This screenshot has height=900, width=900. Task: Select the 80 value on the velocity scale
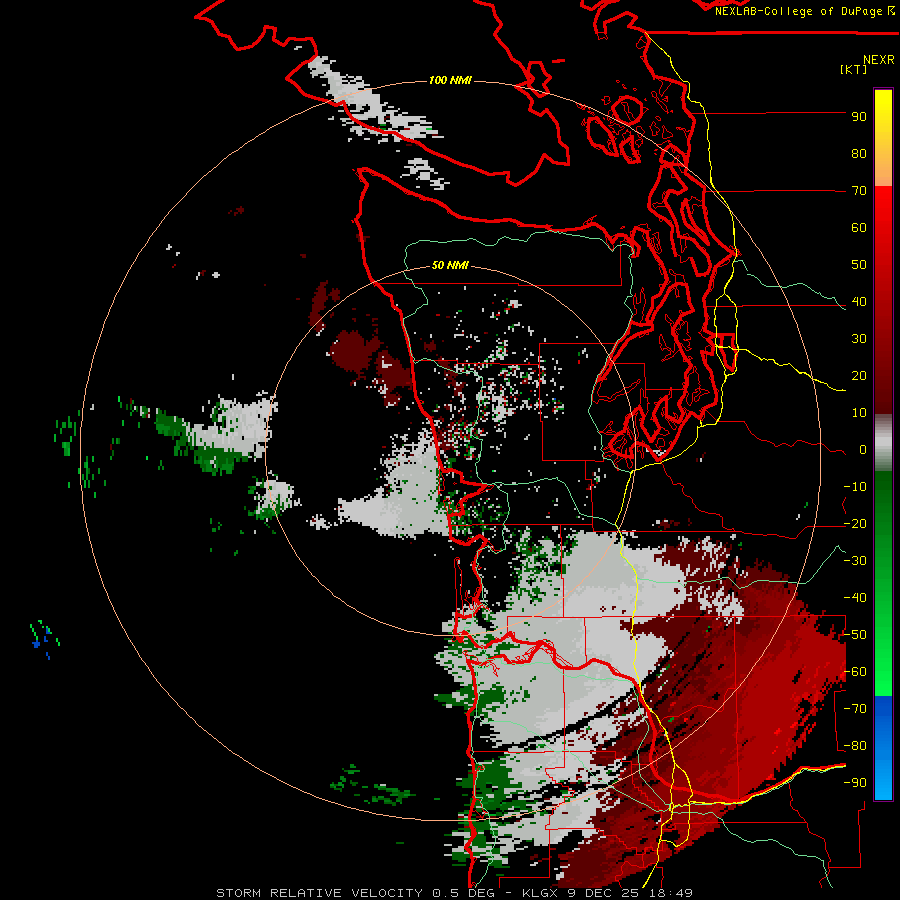tap(859, 154)
